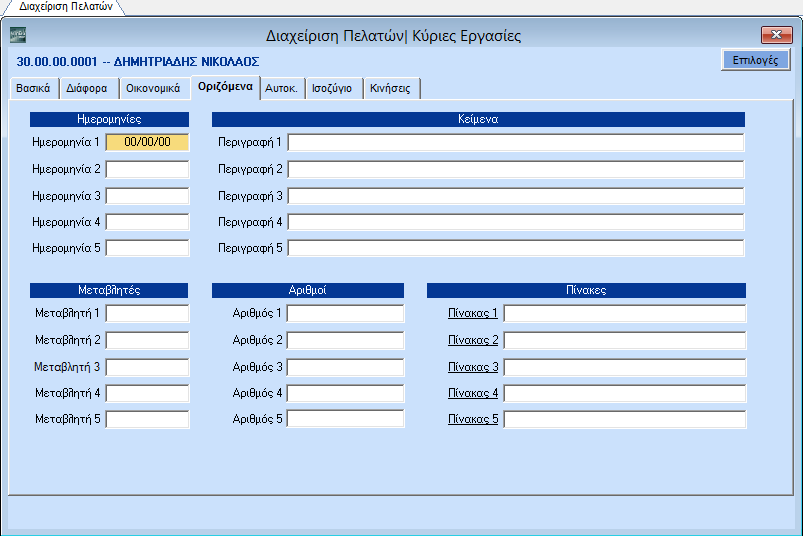
Task: Open the Πίνακας 1 link
Action: 473,313
